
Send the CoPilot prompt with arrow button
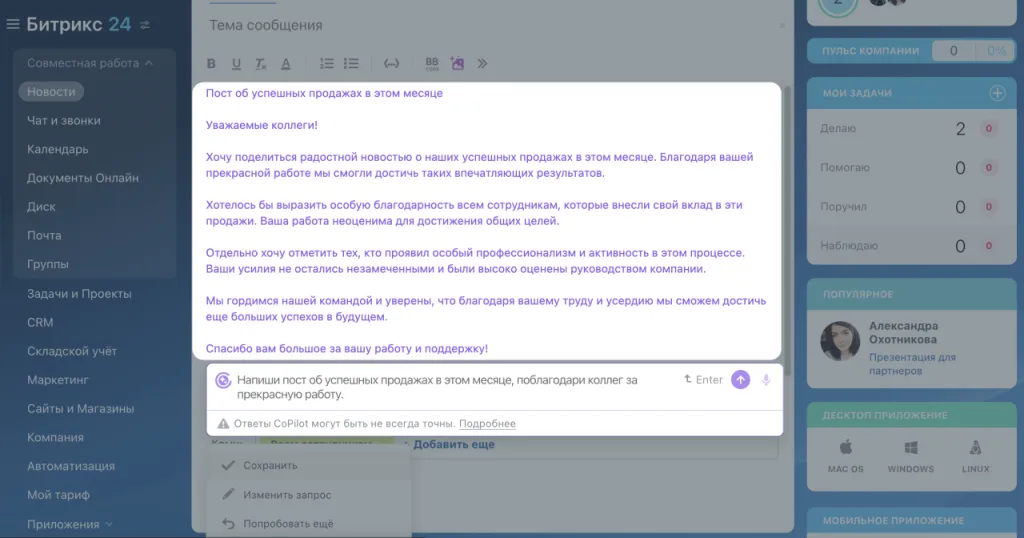point(740,380)
